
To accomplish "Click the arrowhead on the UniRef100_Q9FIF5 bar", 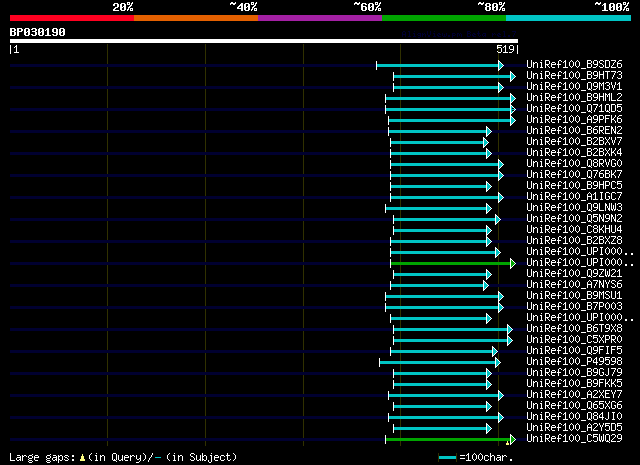I will [495, 352].
